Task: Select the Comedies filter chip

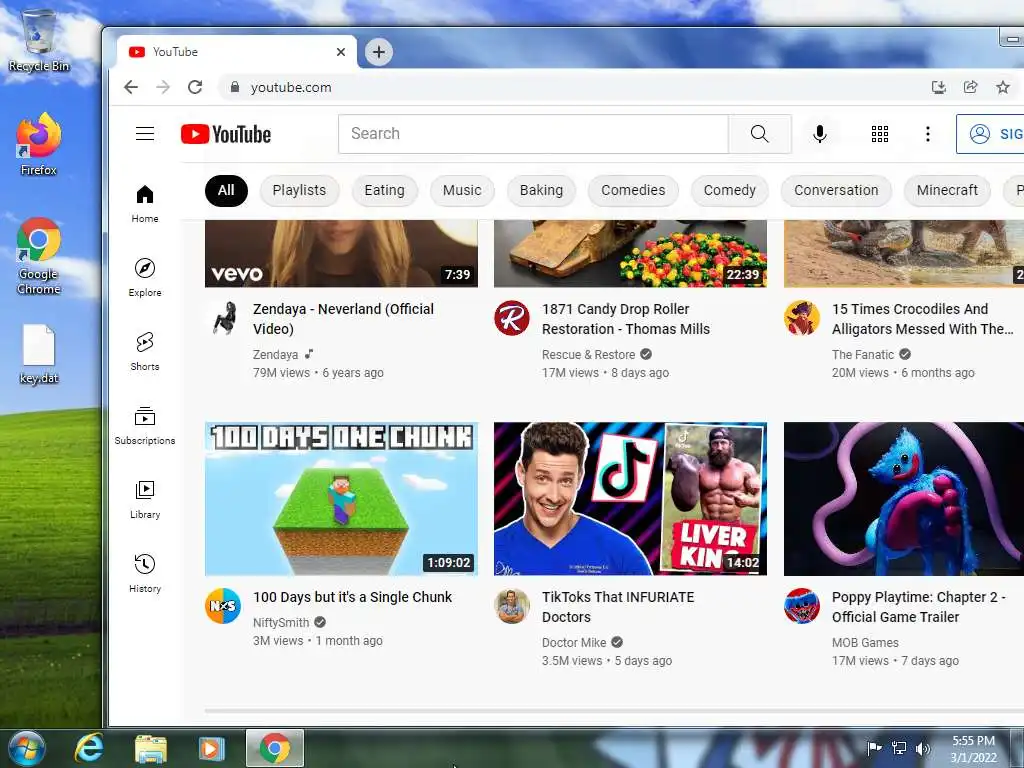Action: coord(633,191)
